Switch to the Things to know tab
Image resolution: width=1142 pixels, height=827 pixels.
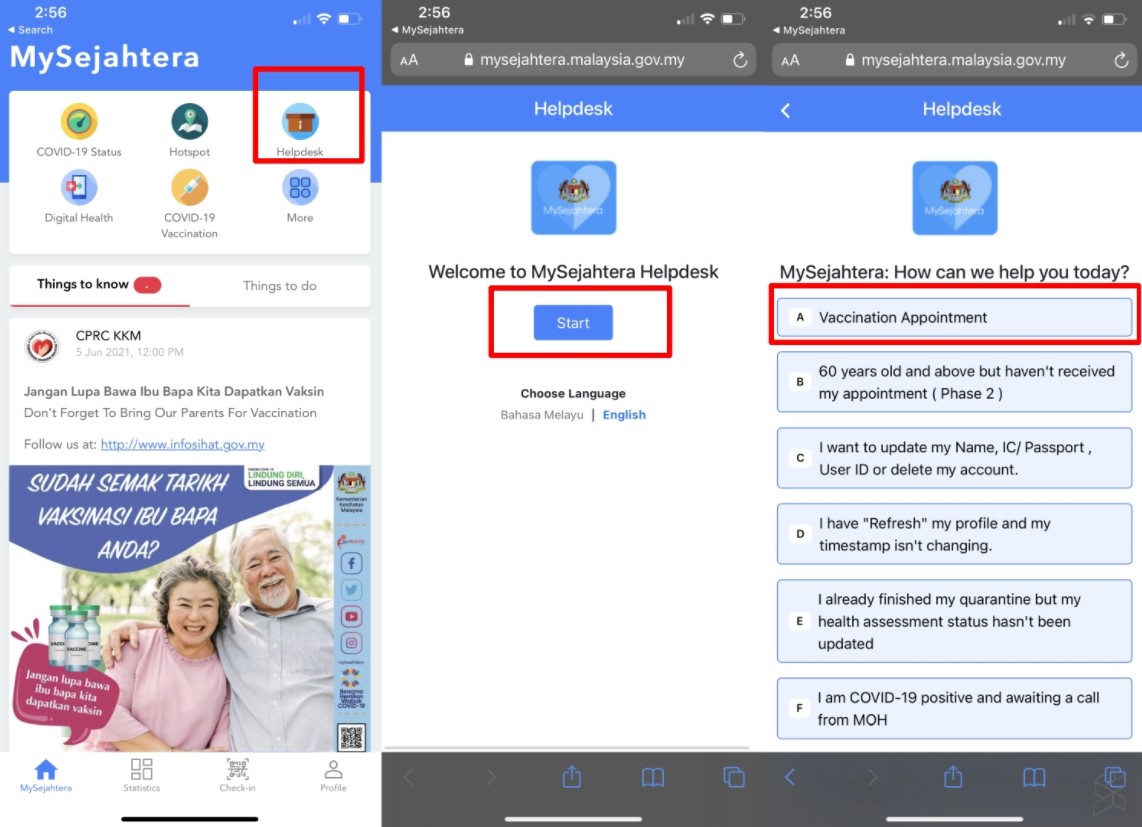tap(99, 285)
